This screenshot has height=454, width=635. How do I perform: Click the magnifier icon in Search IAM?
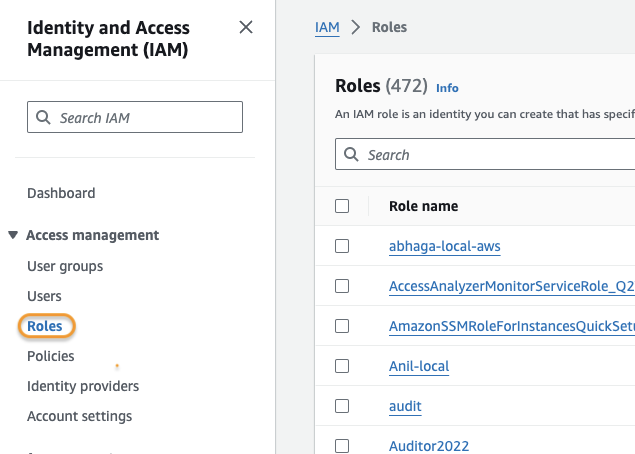click(43, 118)
